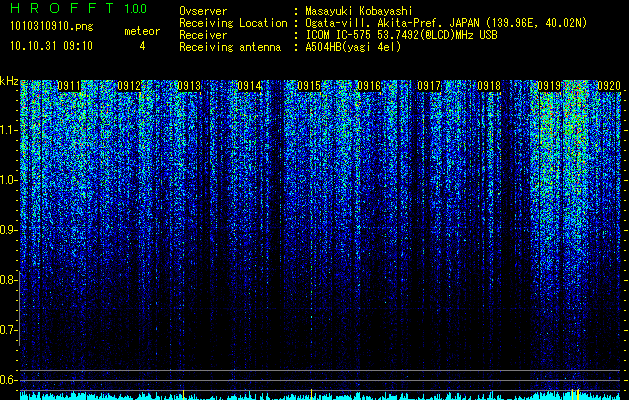Image resolution: width=629 pixels, height=400 pixels.
Task: Click the meteor label
Action: (x=142, y=31)
